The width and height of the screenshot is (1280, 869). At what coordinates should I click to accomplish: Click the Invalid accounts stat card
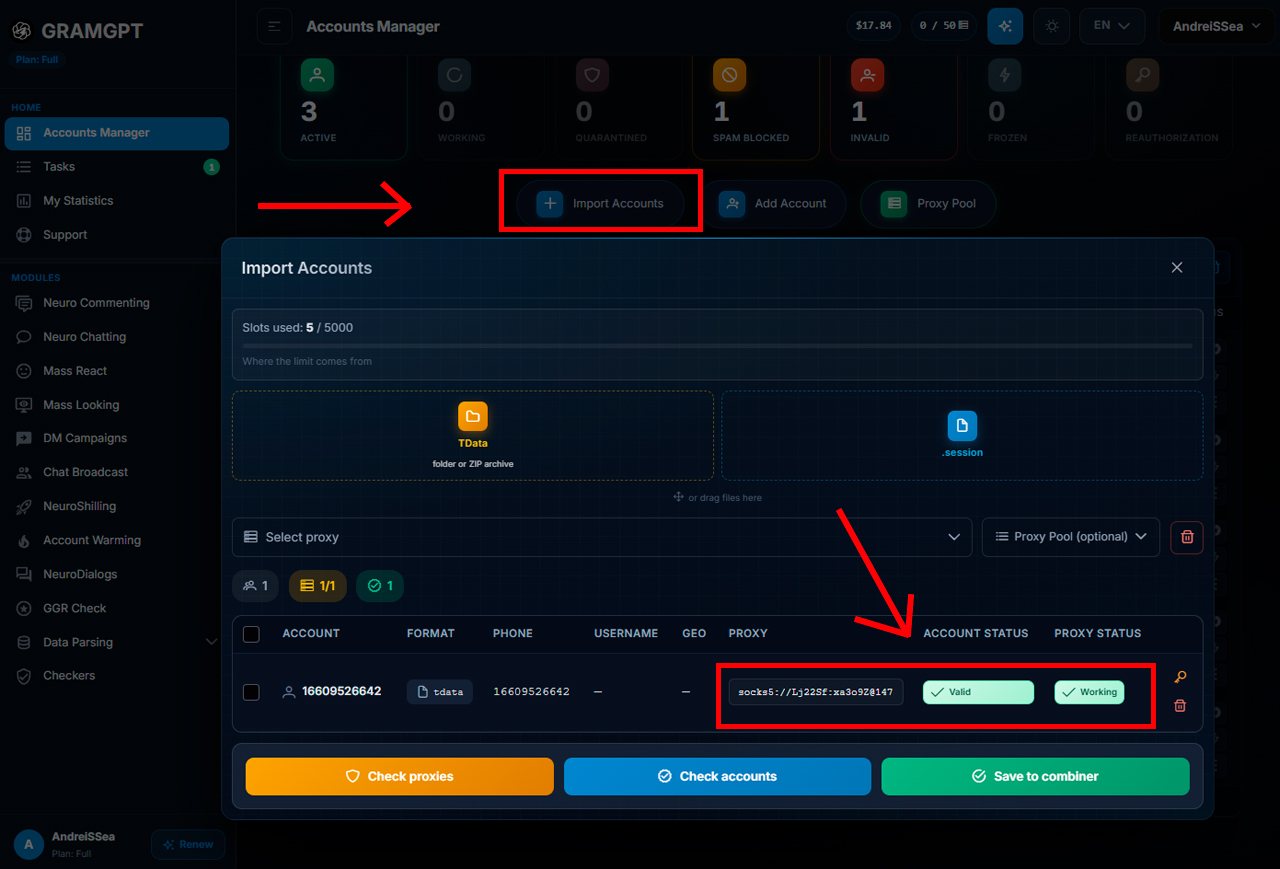coord(894,105)
